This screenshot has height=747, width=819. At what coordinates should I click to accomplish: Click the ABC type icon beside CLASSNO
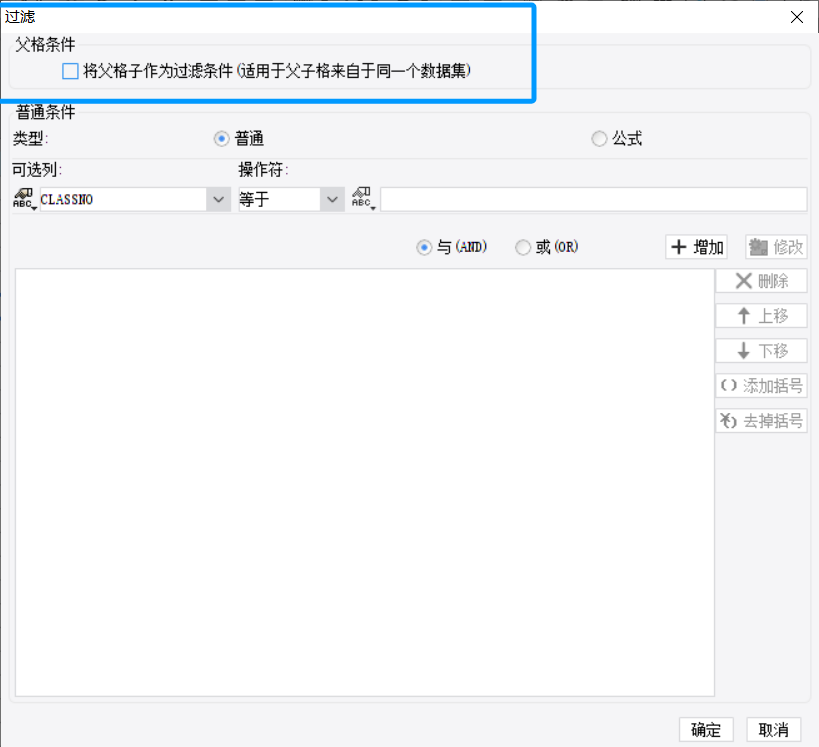coord(24,199)
